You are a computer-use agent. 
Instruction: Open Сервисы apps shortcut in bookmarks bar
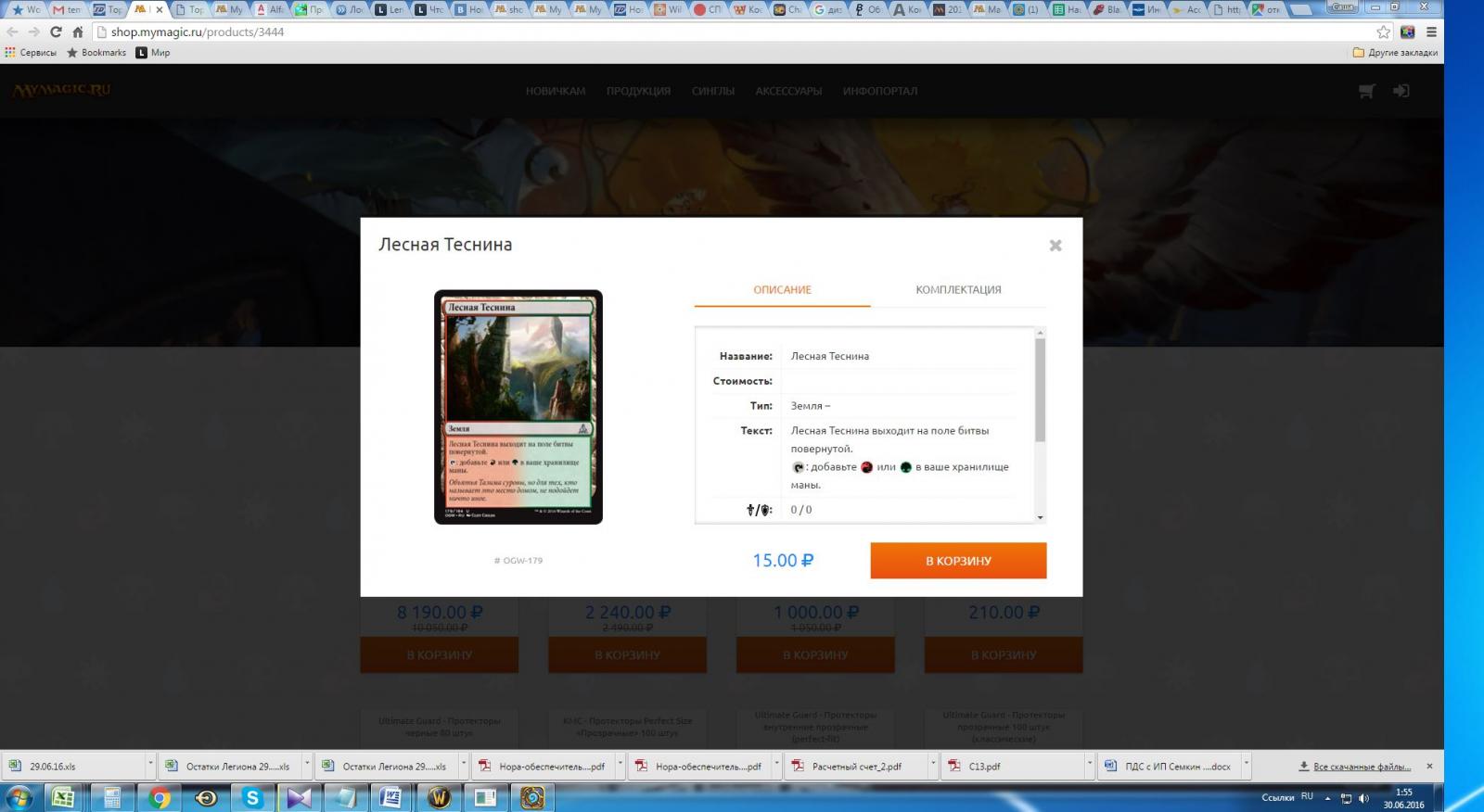coord(31,53)
